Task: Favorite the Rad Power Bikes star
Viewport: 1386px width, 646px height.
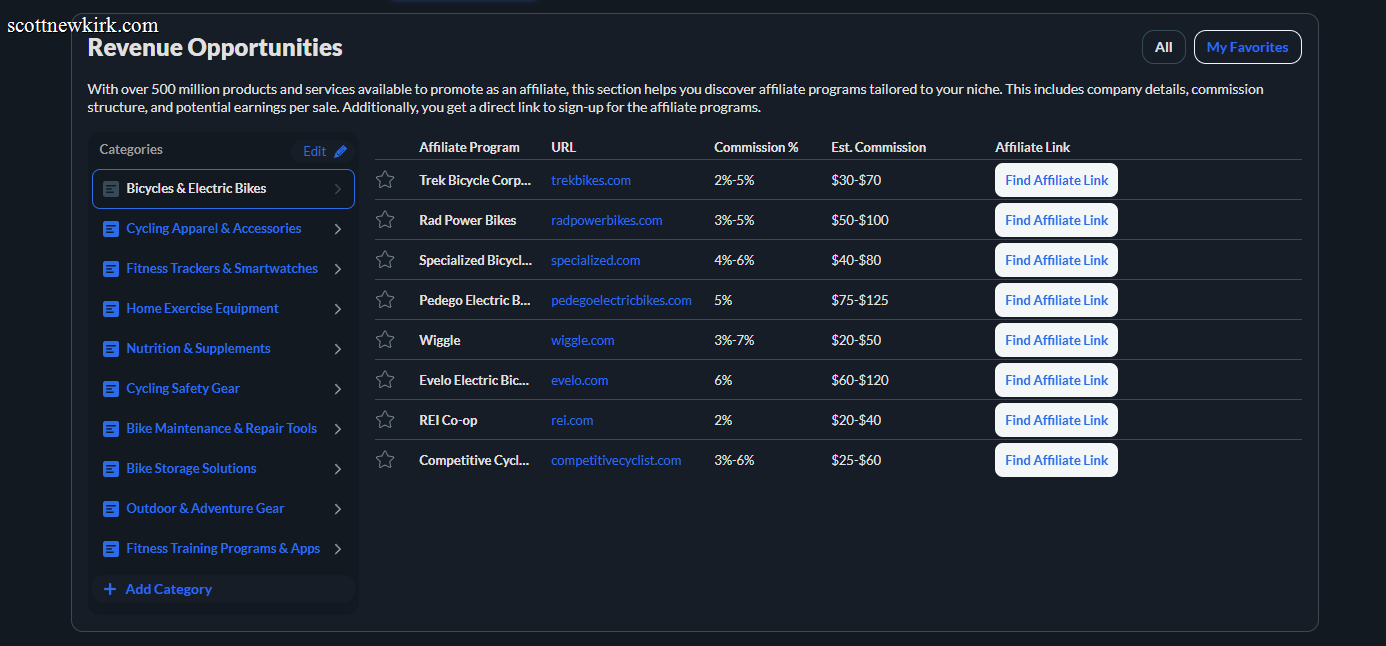Action: coord(385,220)
